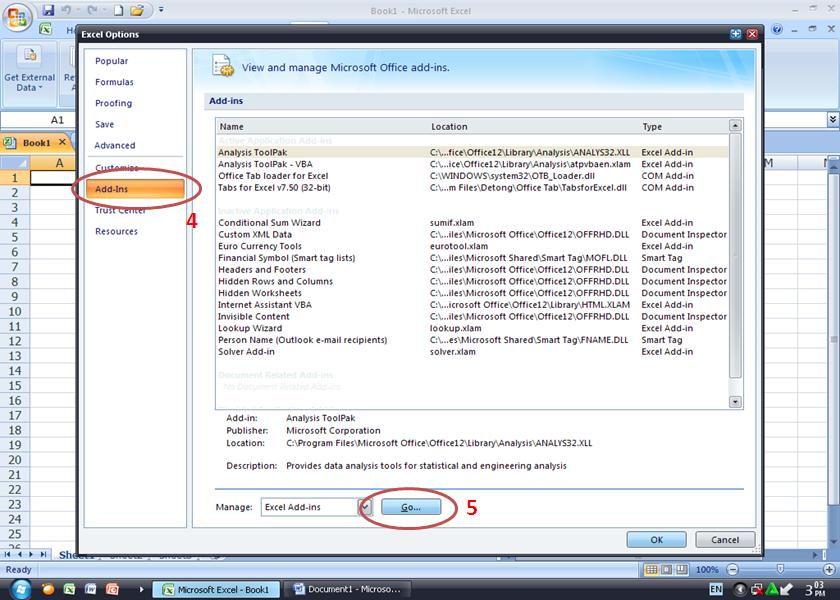Viewport: 840px width, 600px height.
Task: Select row 5 header in worksheet
Action: pyautogui.click(x=14, y=237)
